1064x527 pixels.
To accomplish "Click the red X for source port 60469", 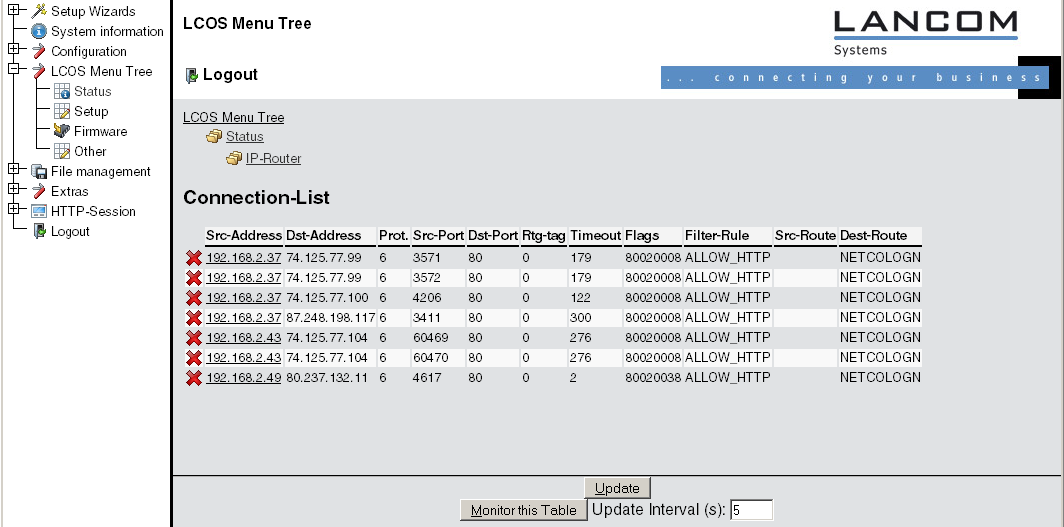I will (x=193, y=338).
